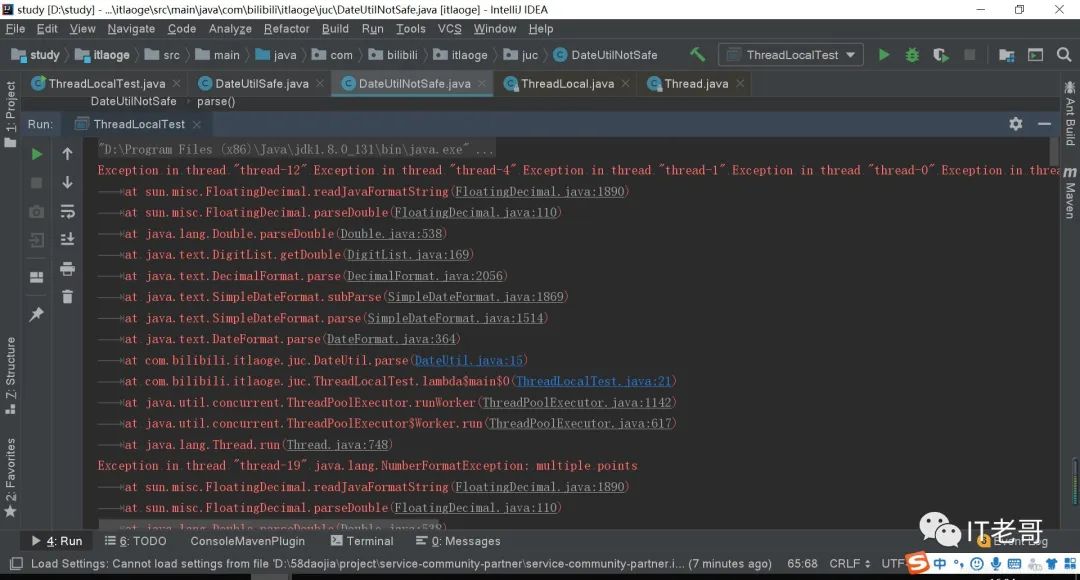Click DateUtilNotSafe class breadcrumb in navigation bar
Image resolution: width=1080 pixels, height=580 pixels.
tap(605, 55)
